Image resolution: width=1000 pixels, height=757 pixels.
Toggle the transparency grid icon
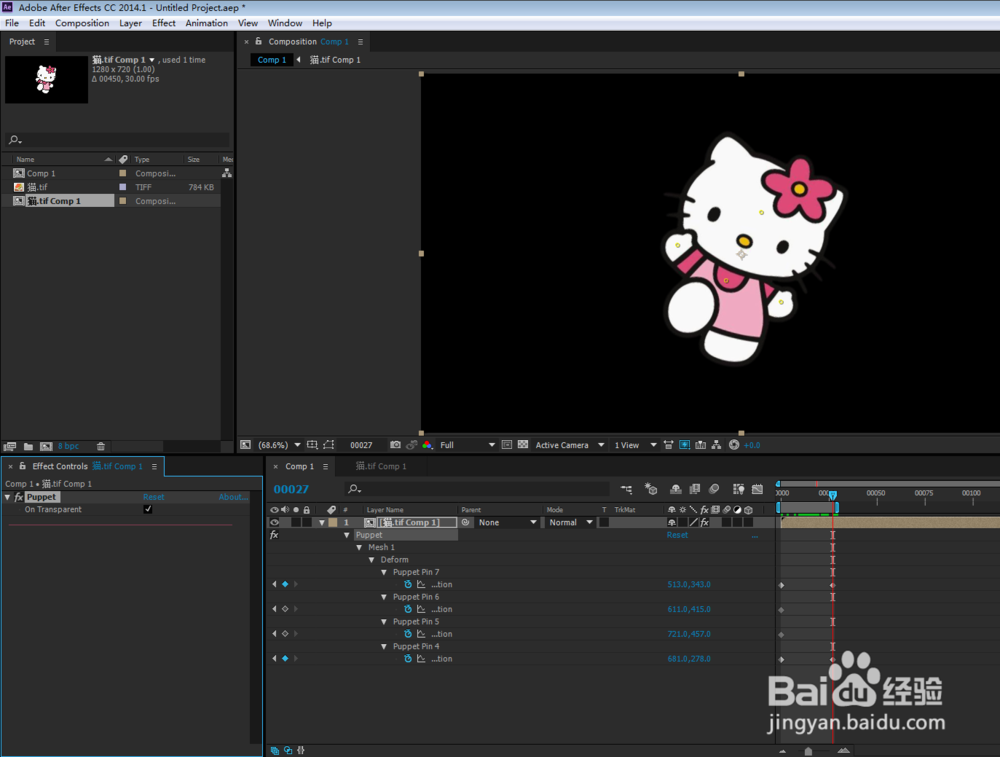pos(523,445)
